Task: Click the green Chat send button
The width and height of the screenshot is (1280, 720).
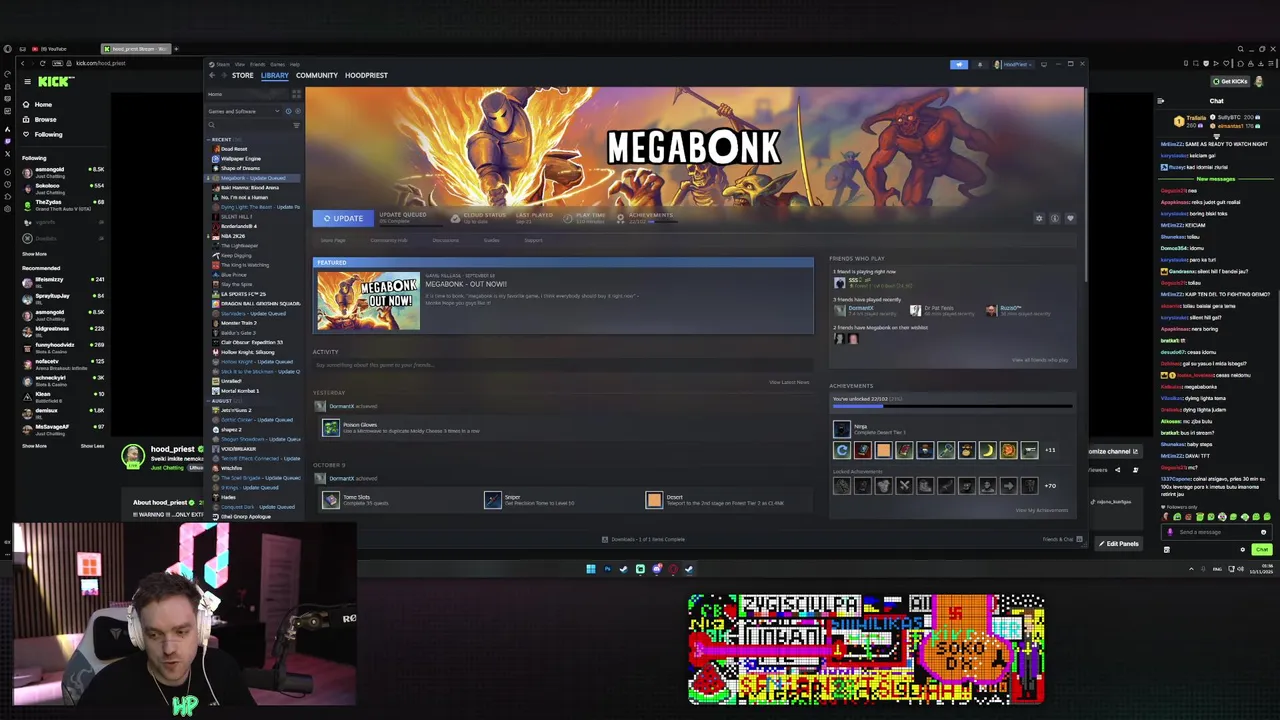Action: tap(1262, 549)
